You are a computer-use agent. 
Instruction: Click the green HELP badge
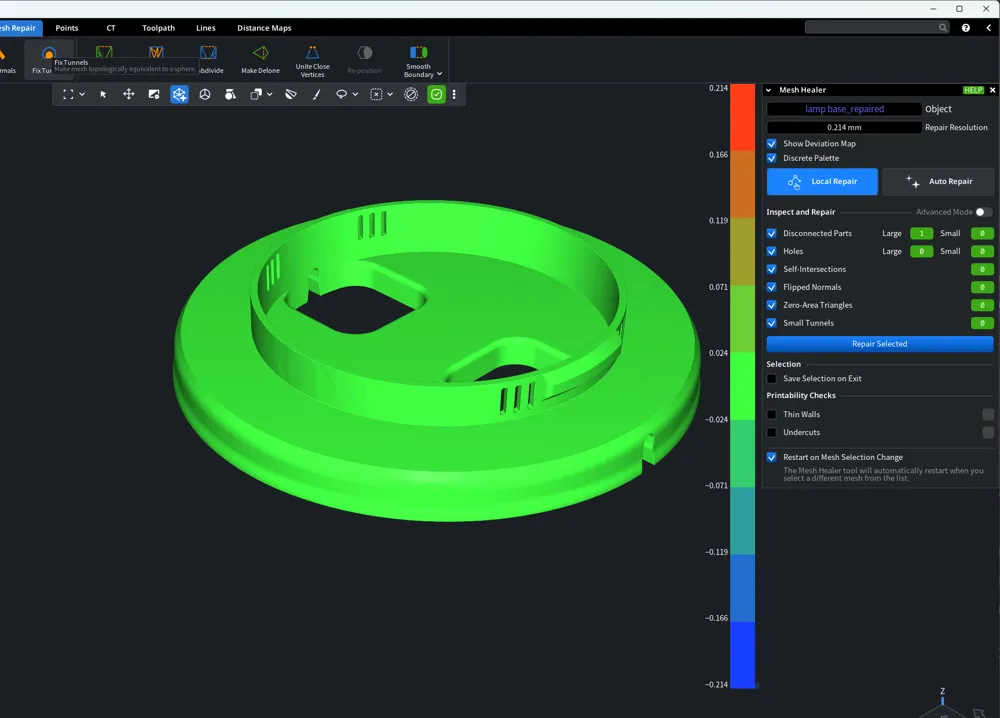coord(973,90)
